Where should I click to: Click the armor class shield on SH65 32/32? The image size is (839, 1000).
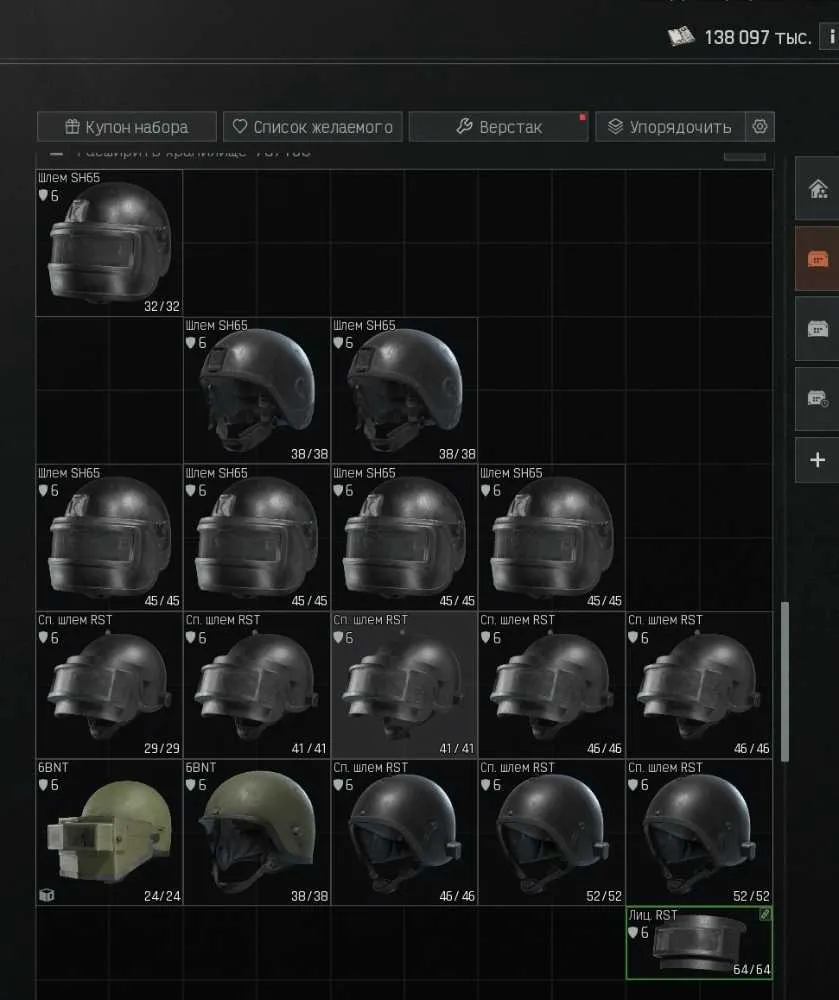click(x=43, y=195)
